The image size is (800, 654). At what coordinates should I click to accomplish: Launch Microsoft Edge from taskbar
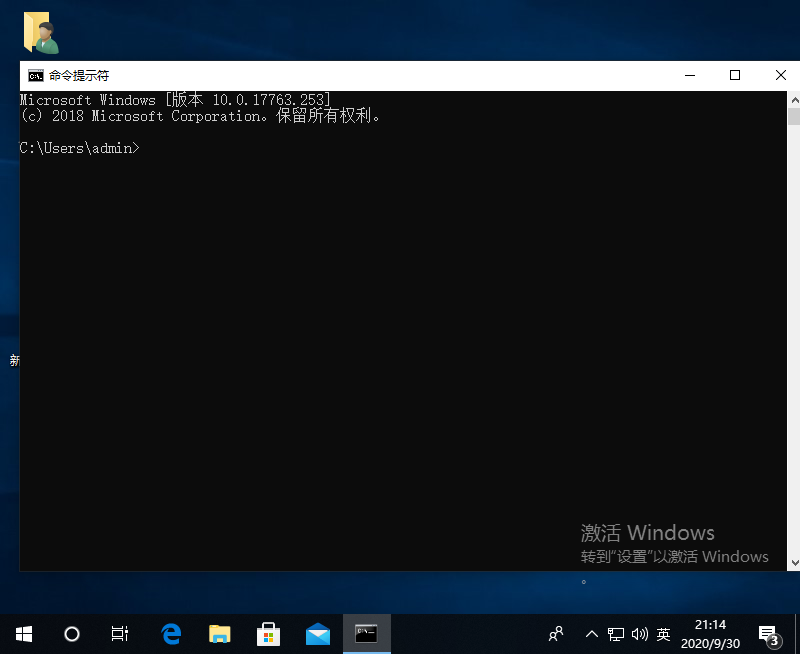[x=171, y=634]
